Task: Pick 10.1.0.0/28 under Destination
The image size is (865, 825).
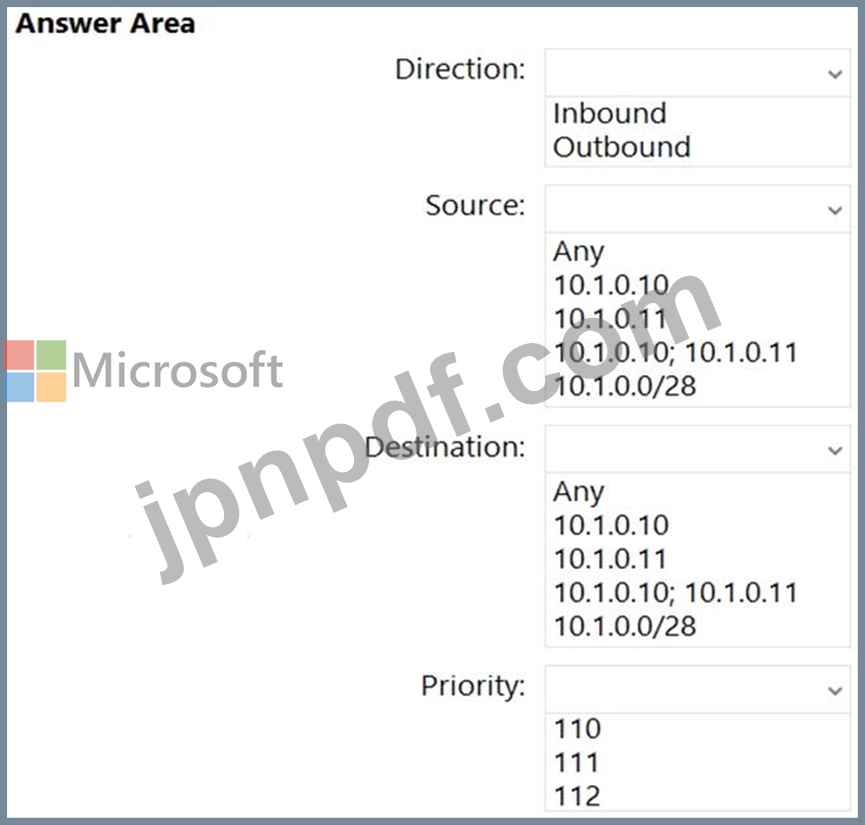Action: pos(624,626)
